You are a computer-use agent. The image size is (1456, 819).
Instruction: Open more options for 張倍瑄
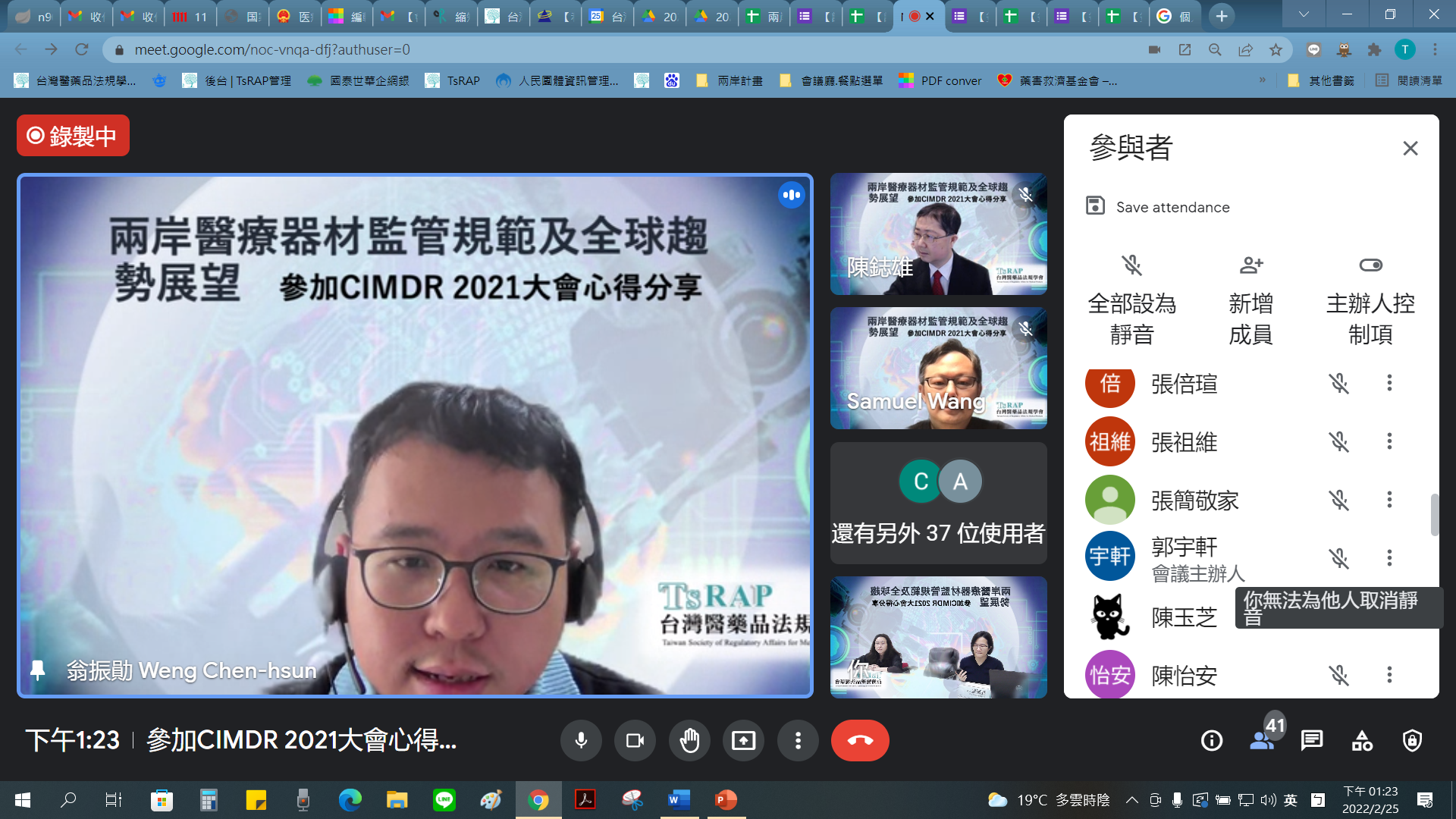[1389, 383]
